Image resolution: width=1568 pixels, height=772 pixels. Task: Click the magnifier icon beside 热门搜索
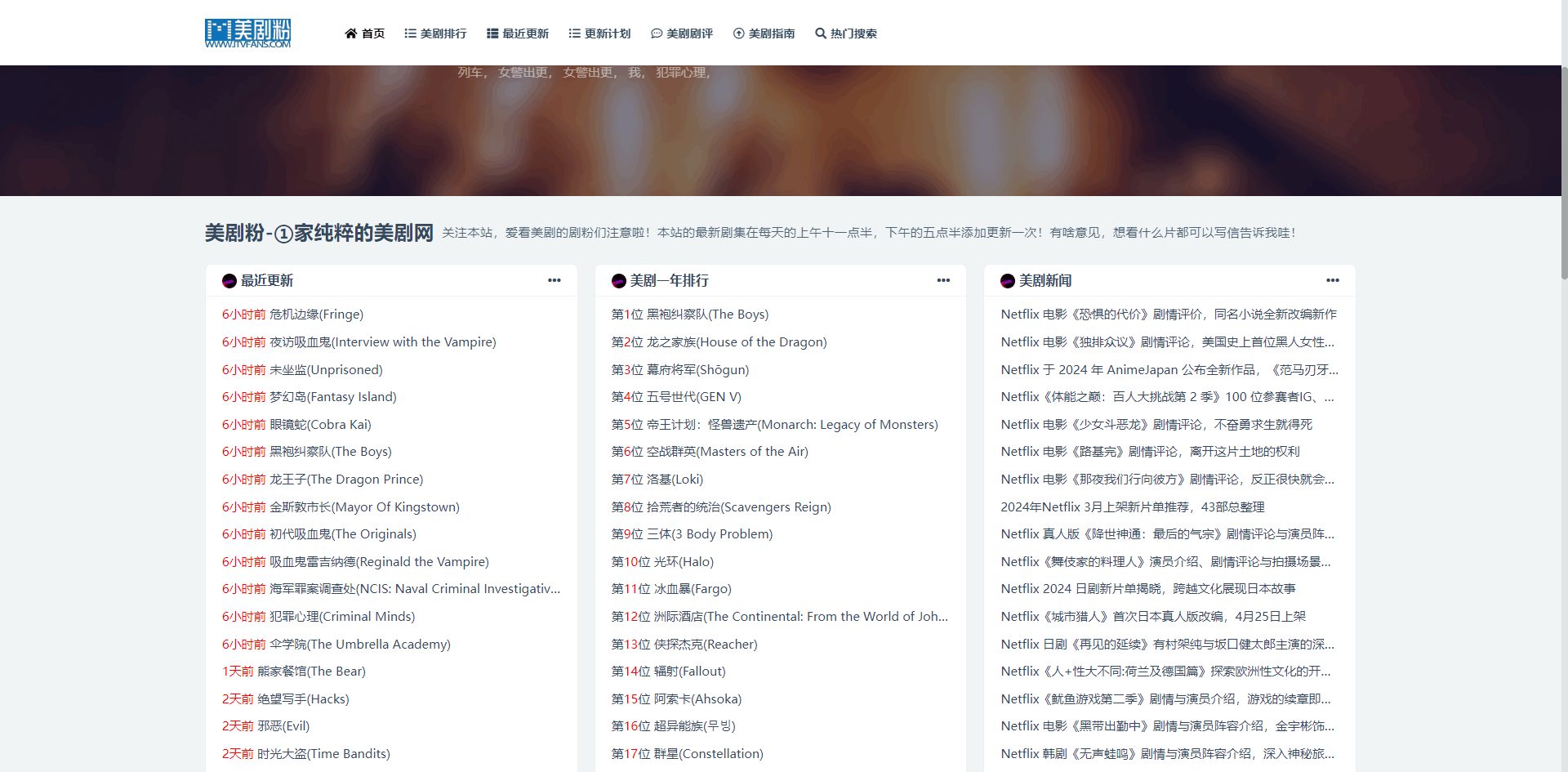821,33
